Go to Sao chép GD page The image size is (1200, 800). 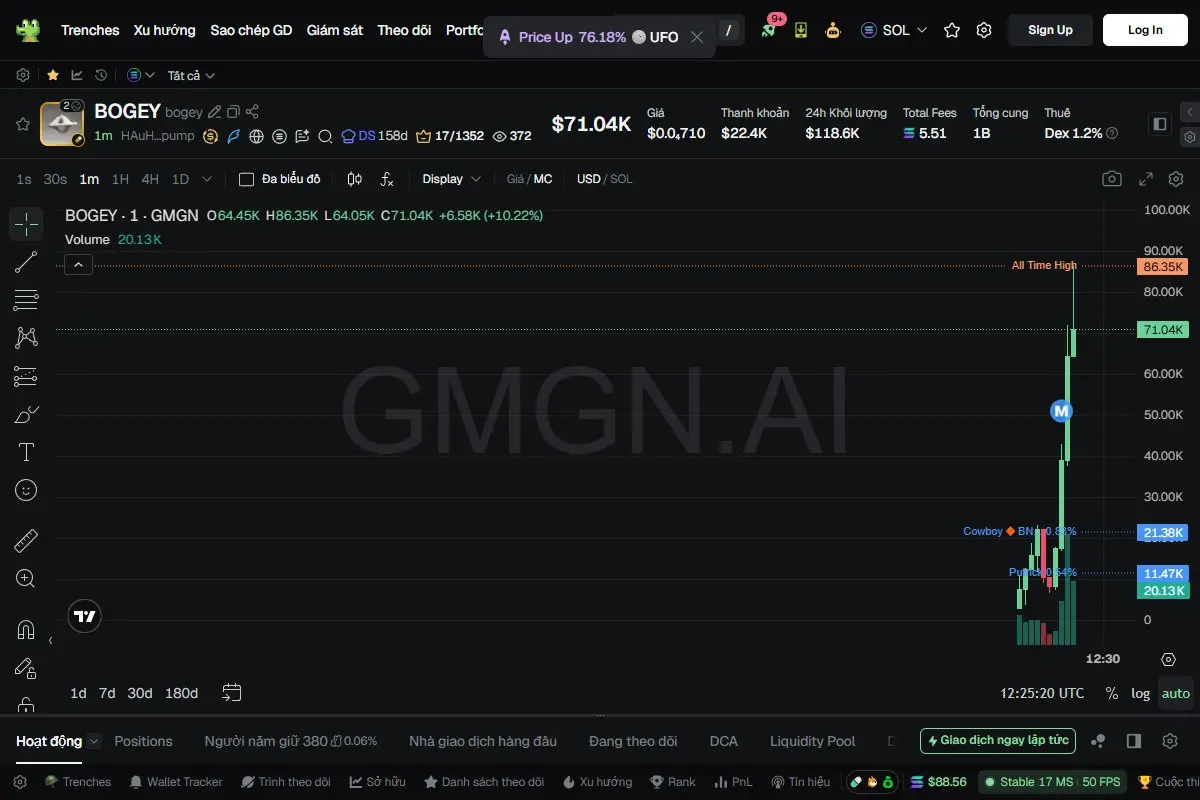[x=251, y=30]
